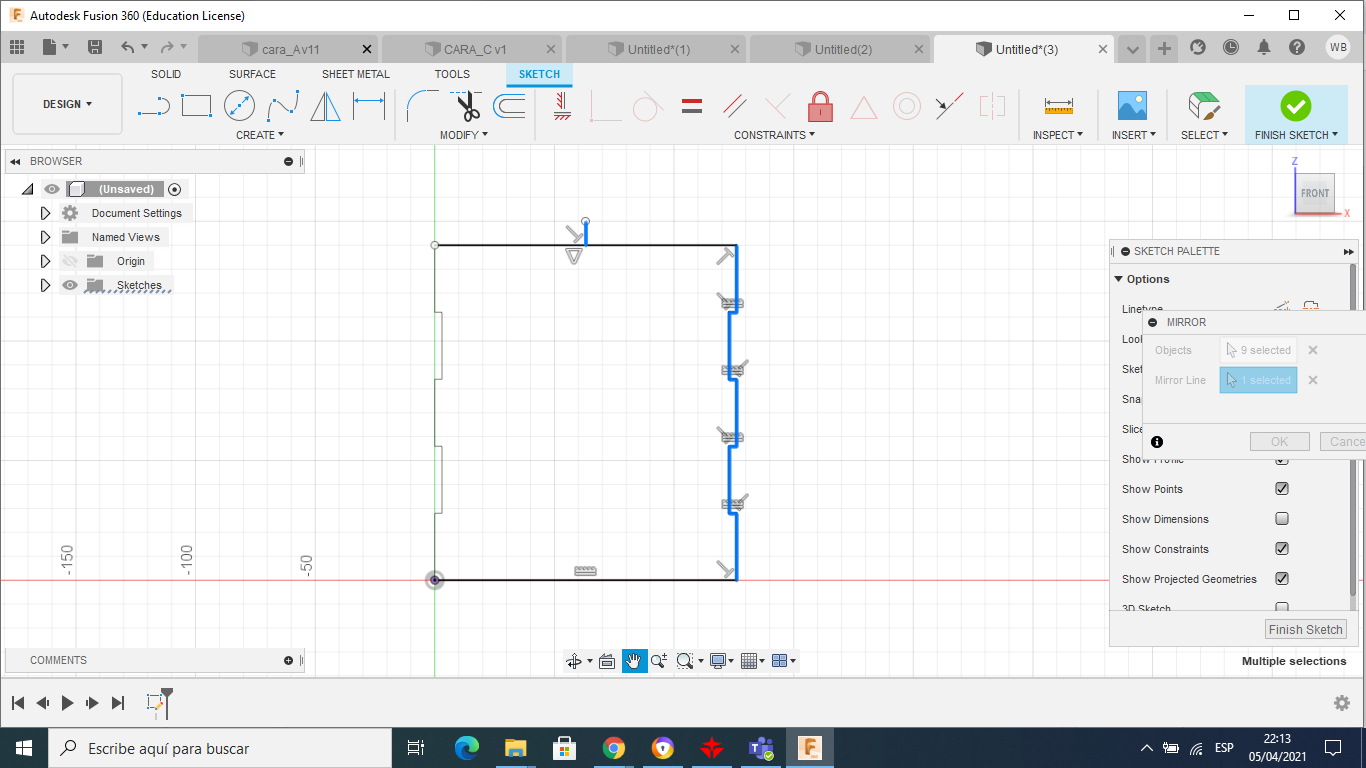
Task: Switch to the CARA_C v1 document tab
Action: [475, 49]
